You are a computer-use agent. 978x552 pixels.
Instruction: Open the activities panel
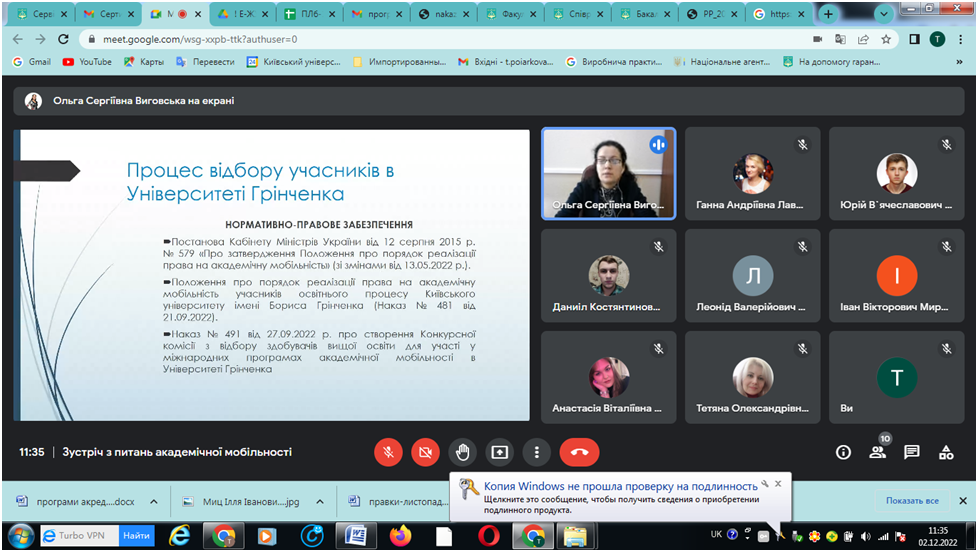tap(945, 452)
